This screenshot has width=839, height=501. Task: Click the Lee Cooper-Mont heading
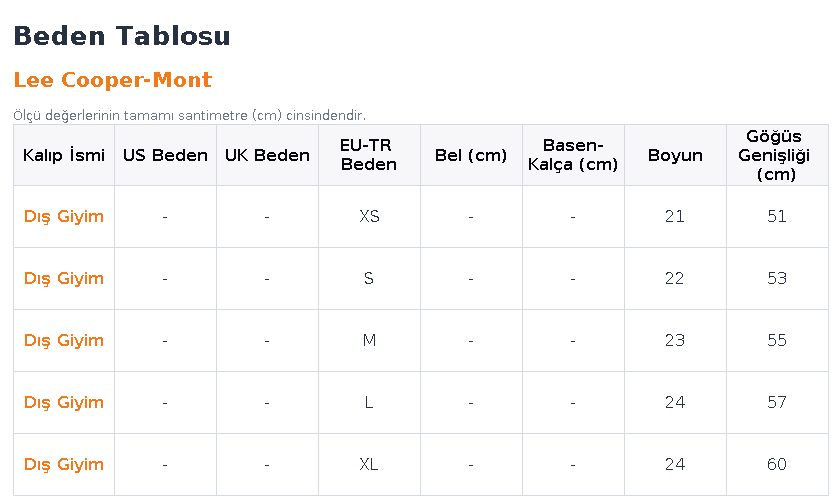pyautogui.click(x=113, y=80)
